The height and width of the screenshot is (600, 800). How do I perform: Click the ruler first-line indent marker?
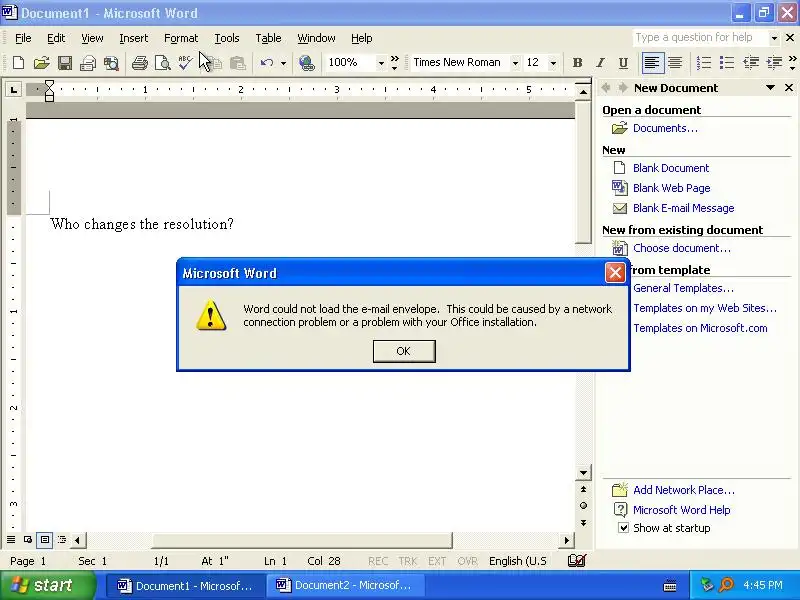49,85
